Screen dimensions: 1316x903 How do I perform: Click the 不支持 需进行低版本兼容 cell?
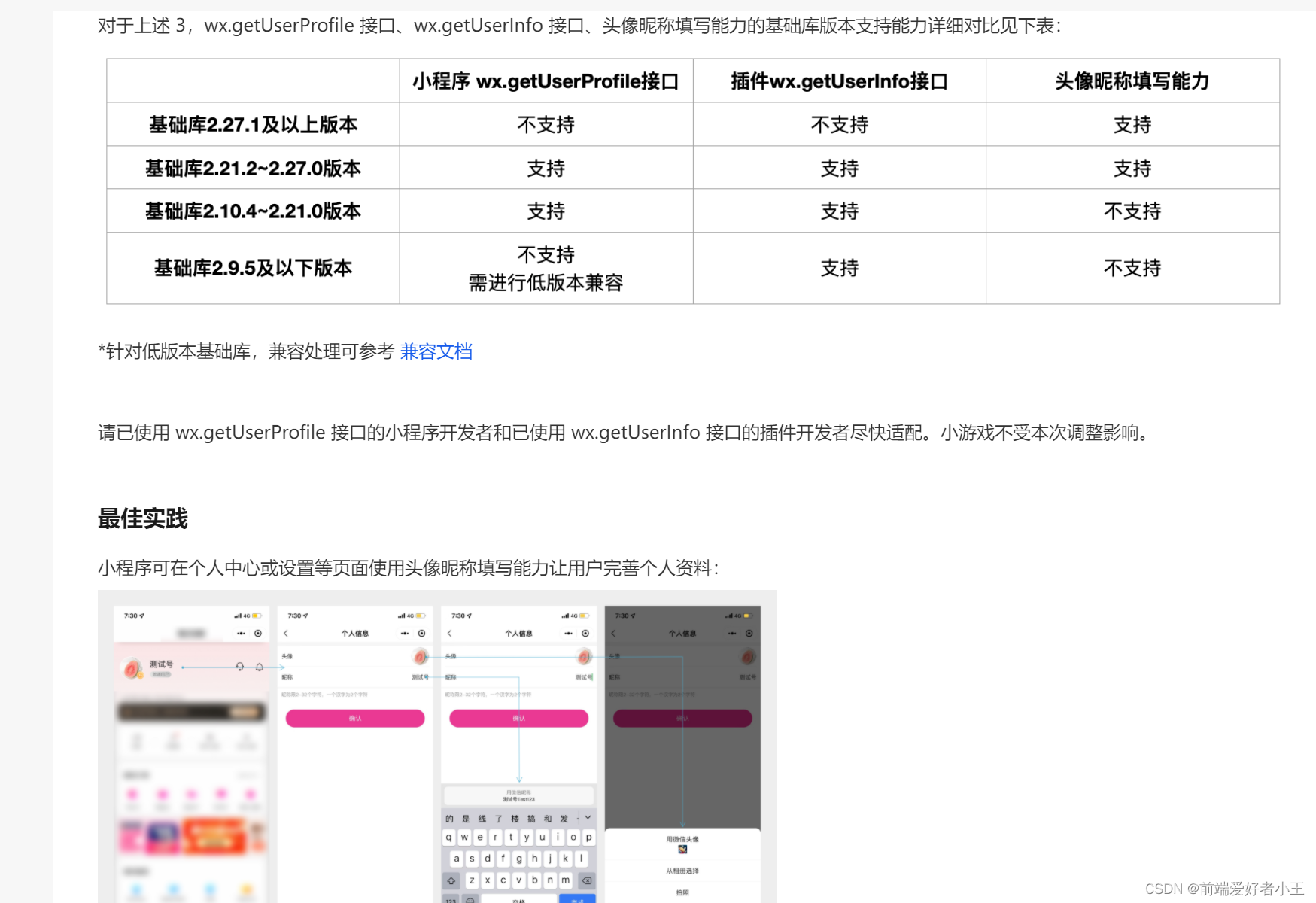546,268
